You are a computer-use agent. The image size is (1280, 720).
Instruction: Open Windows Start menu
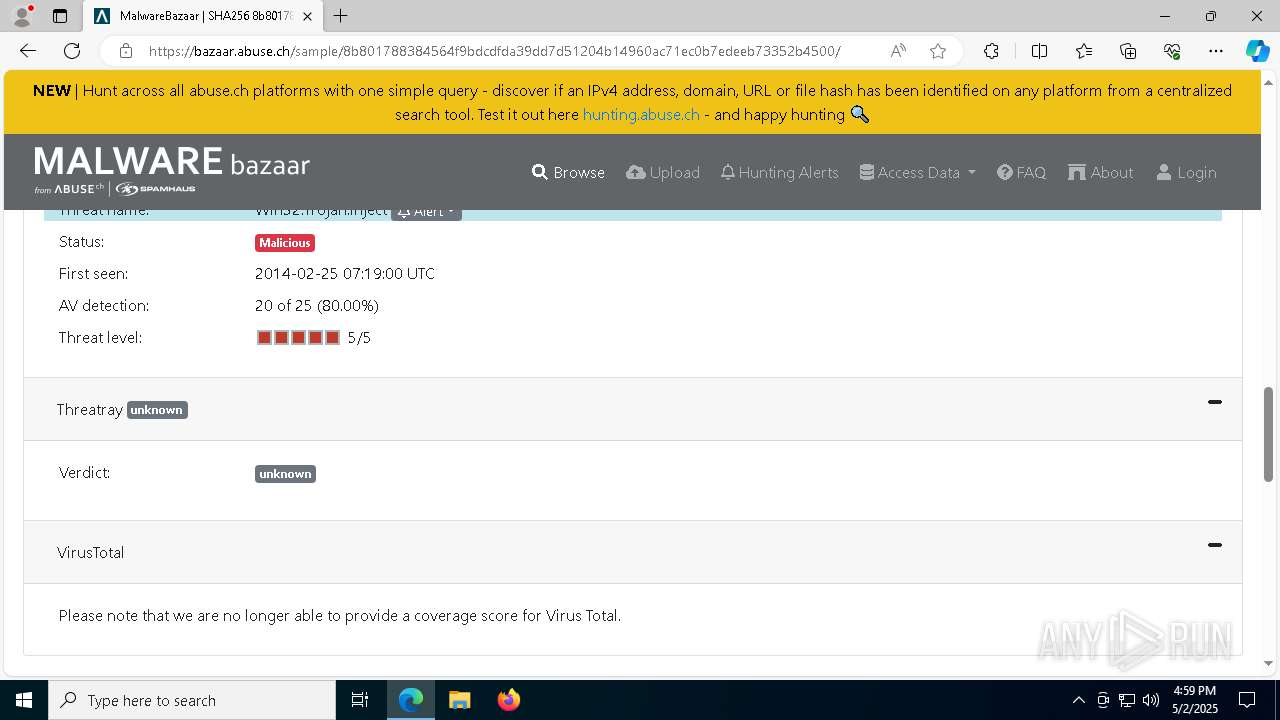(x=24, y=700)
